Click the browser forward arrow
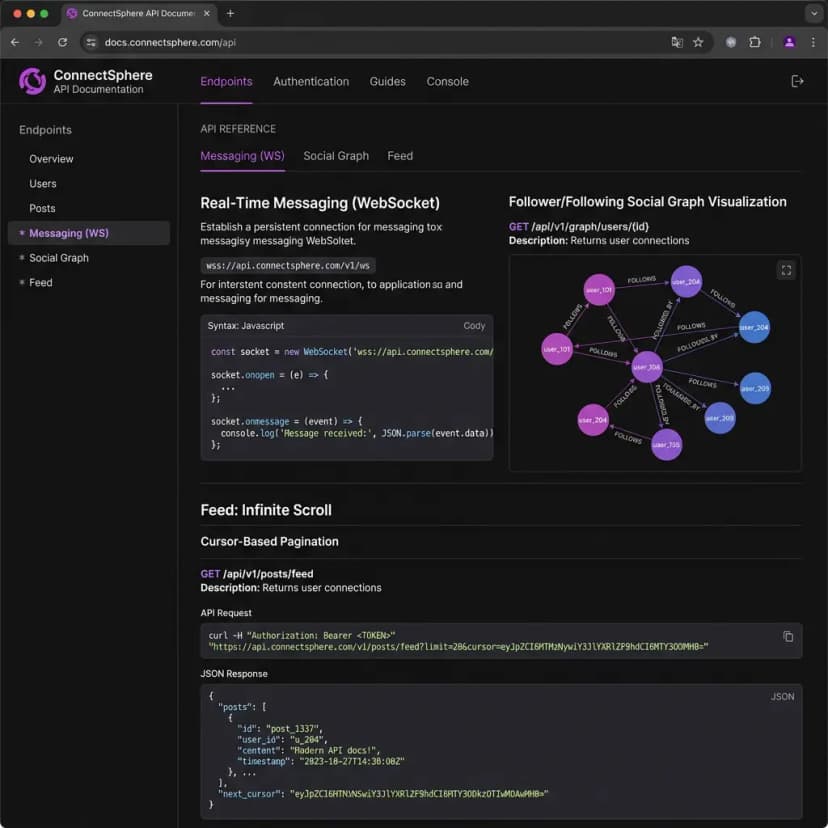The height and width of the screenshot is (828, 828). [39, 42]
